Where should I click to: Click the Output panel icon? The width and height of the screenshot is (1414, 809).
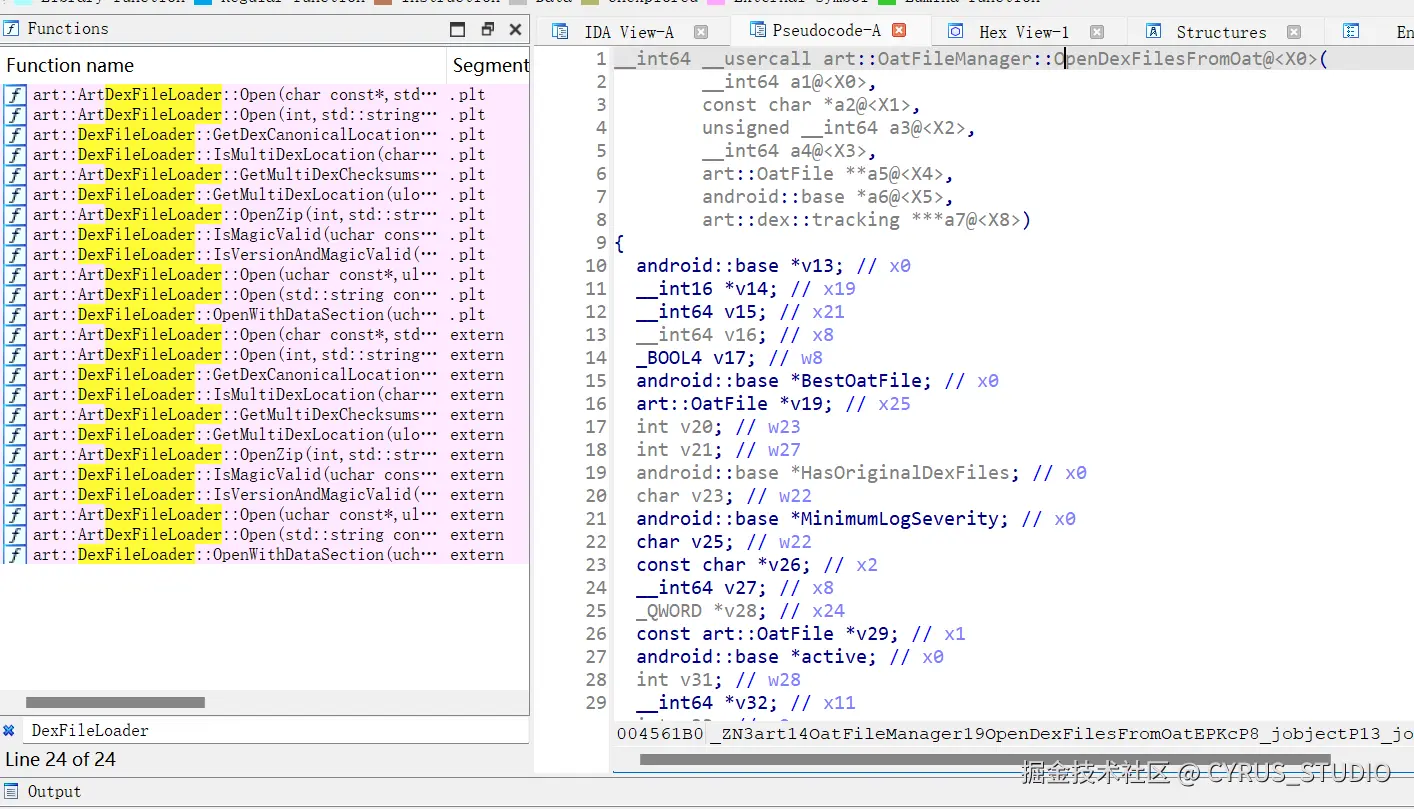pos(12,791)
